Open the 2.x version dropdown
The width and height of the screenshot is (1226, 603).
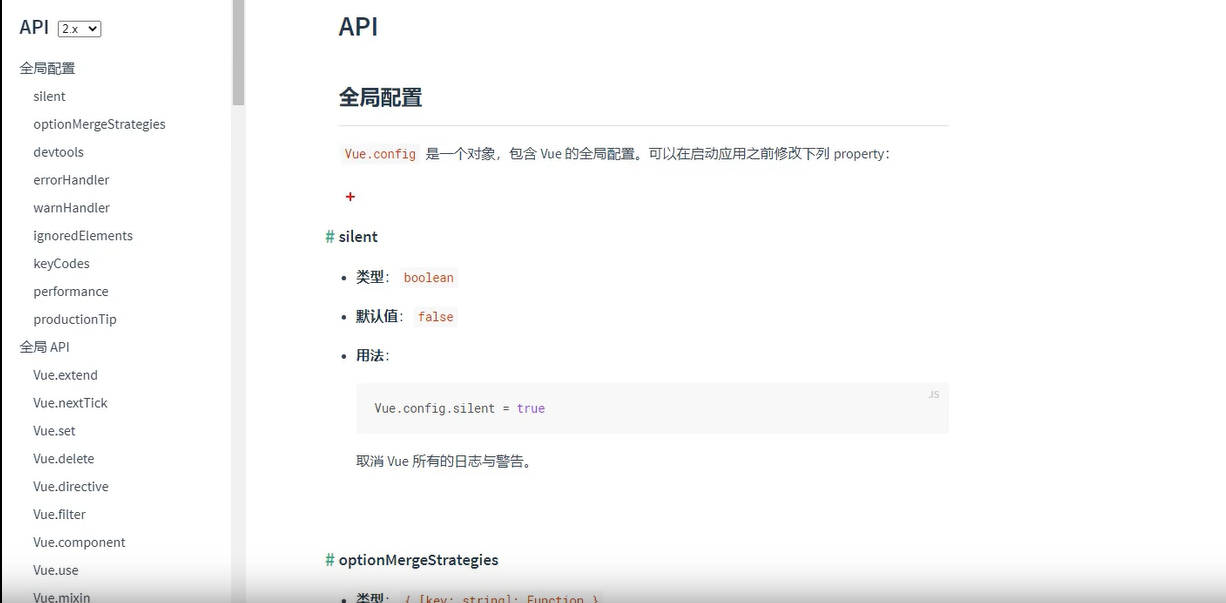click(x=80, y=29)
